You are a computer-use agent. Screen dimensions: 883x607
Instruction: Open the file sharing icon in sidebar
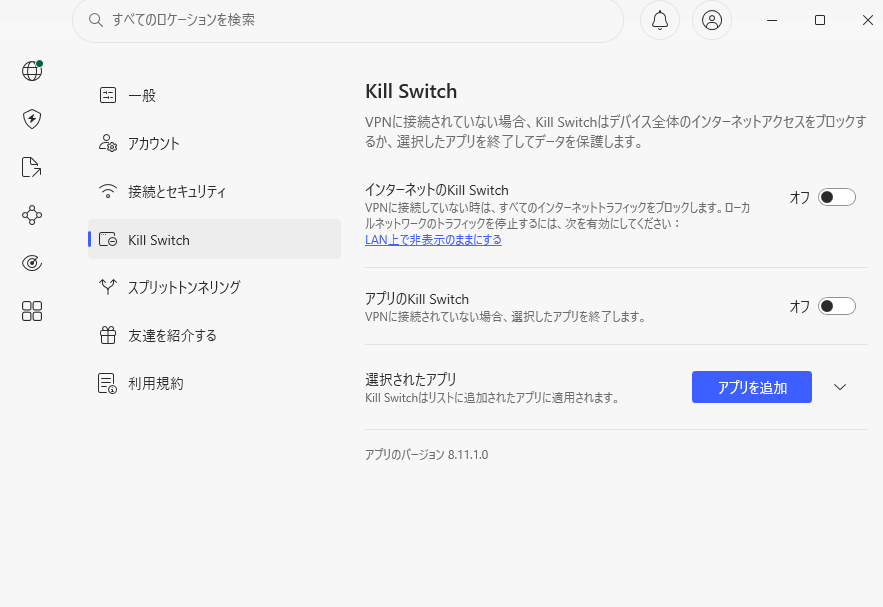click(x=32, y=167)
